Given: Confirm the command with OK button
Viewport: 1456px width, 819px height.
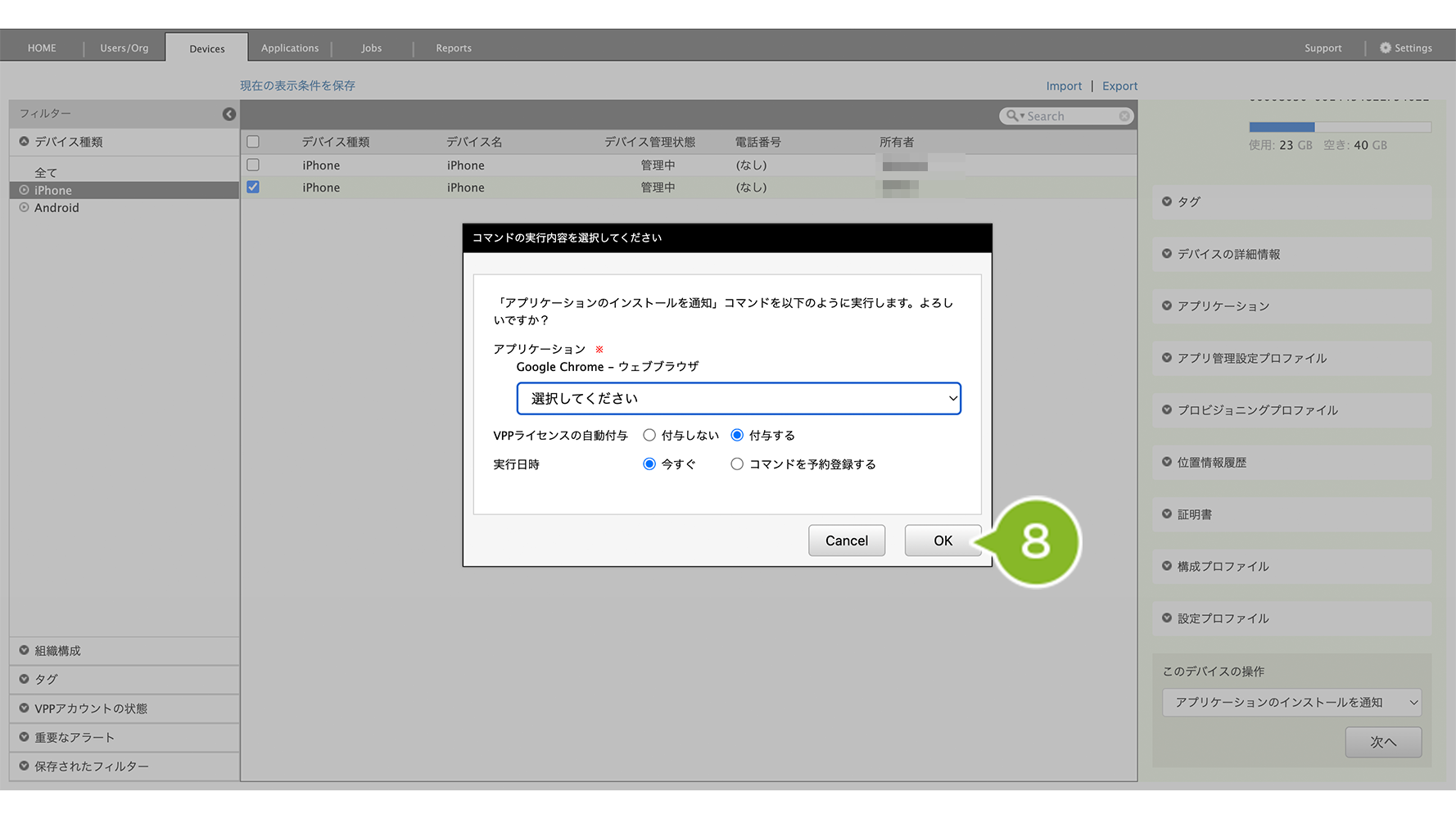Looking at the screenshot, I should [943, 541].
